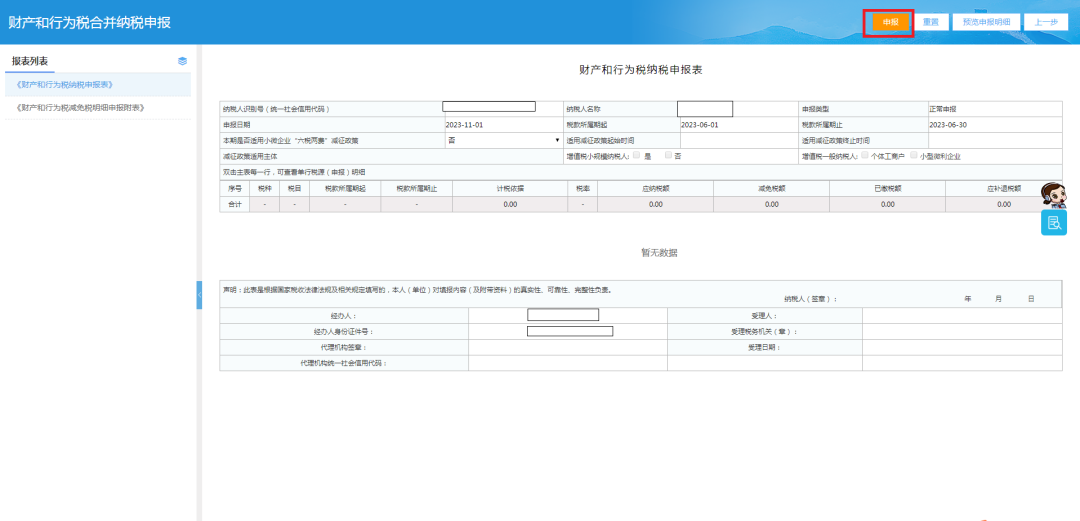Focus the 经办人 input field
Viewport: 1080px width, 521px height.
coord(563,315)
